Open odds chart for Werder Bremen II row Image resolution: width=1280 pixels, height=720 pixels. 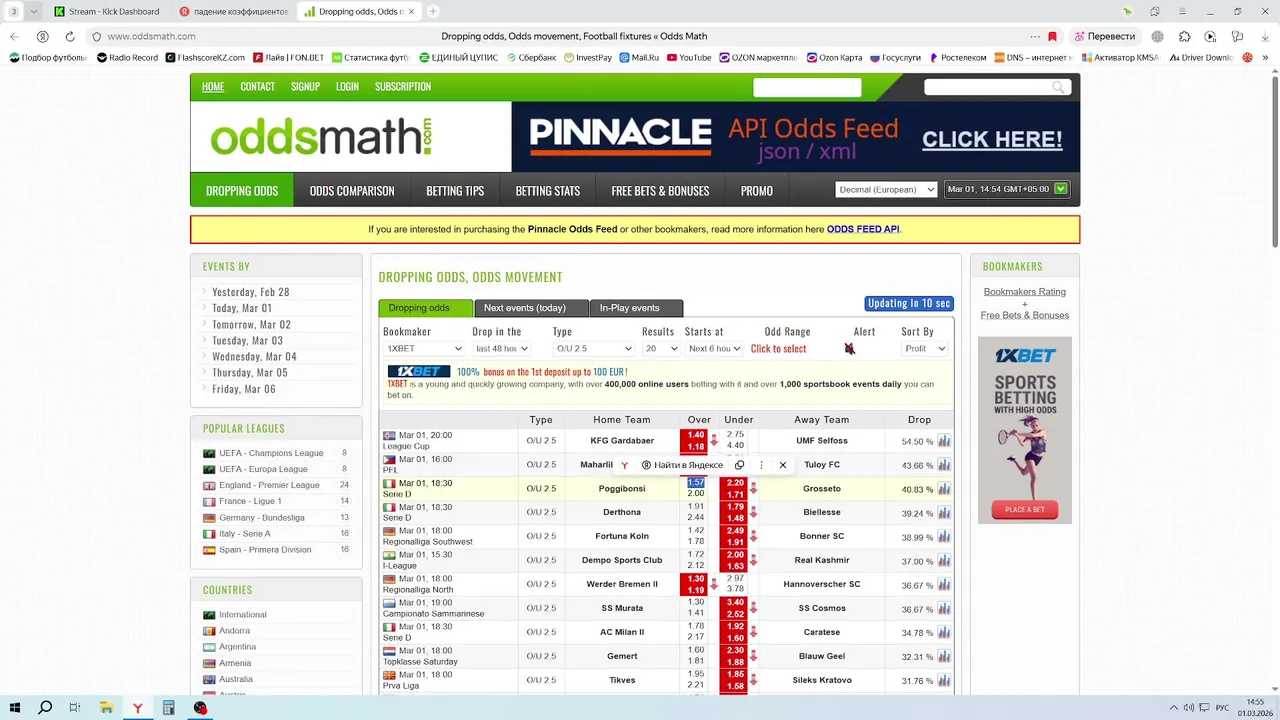pyautogui.click(x=944, y=585)
